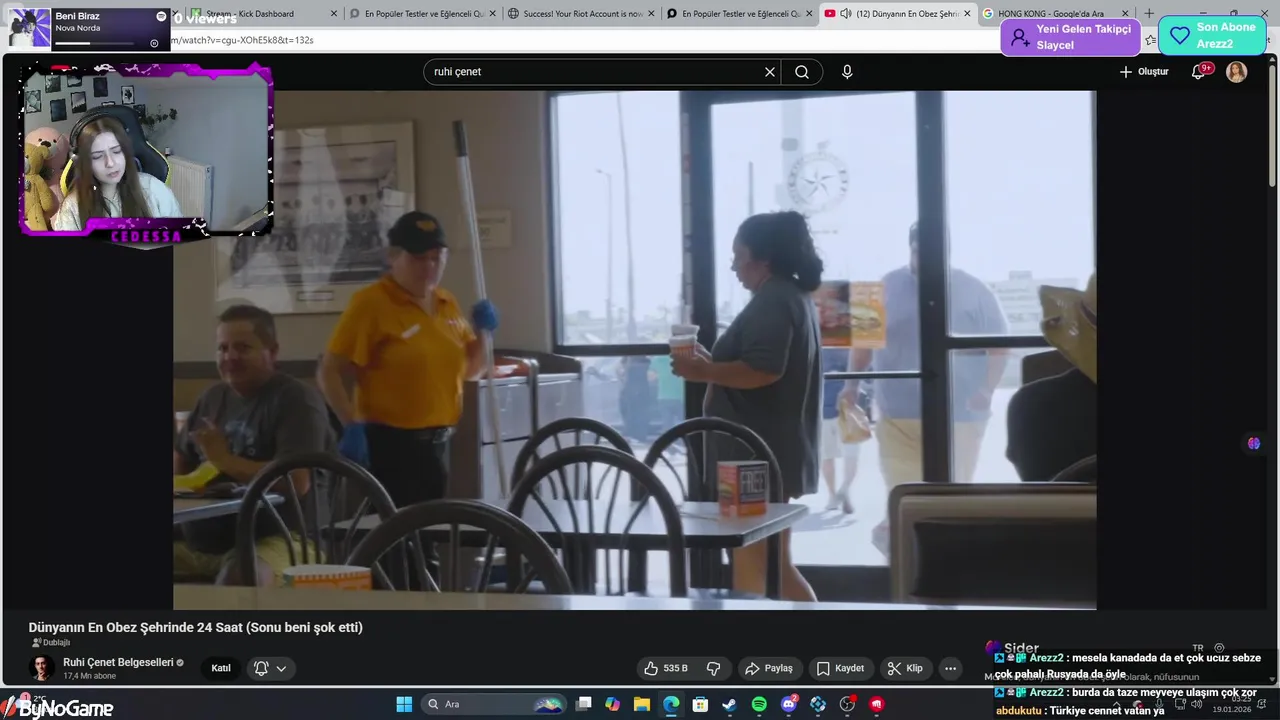
Task: Expand the subscription notification bell dropdown
Action: 271,668
